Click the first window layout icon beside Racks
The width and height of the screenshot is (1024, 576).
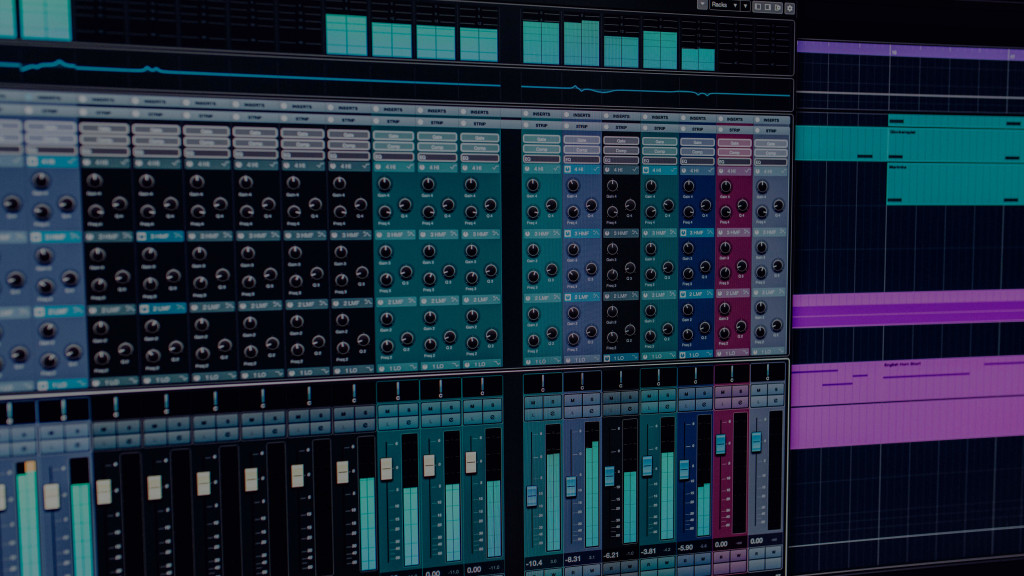(x=758, y=6)
